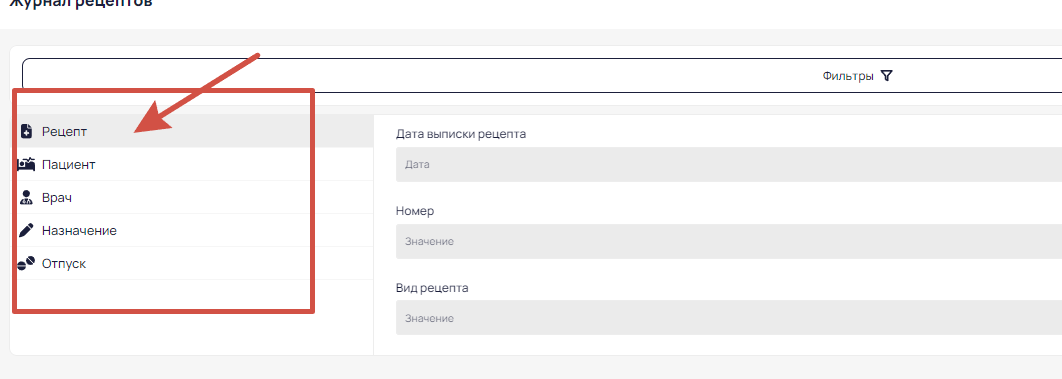Select the Врач filter section
Image resolution: width=1062 pixels, height=379 pixels.
[193, 198]
